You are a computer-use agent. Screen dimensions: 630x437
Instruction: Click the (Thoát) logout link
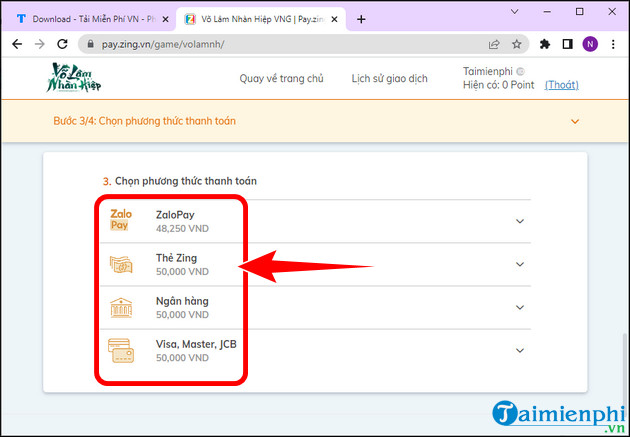tap(562, 85)
